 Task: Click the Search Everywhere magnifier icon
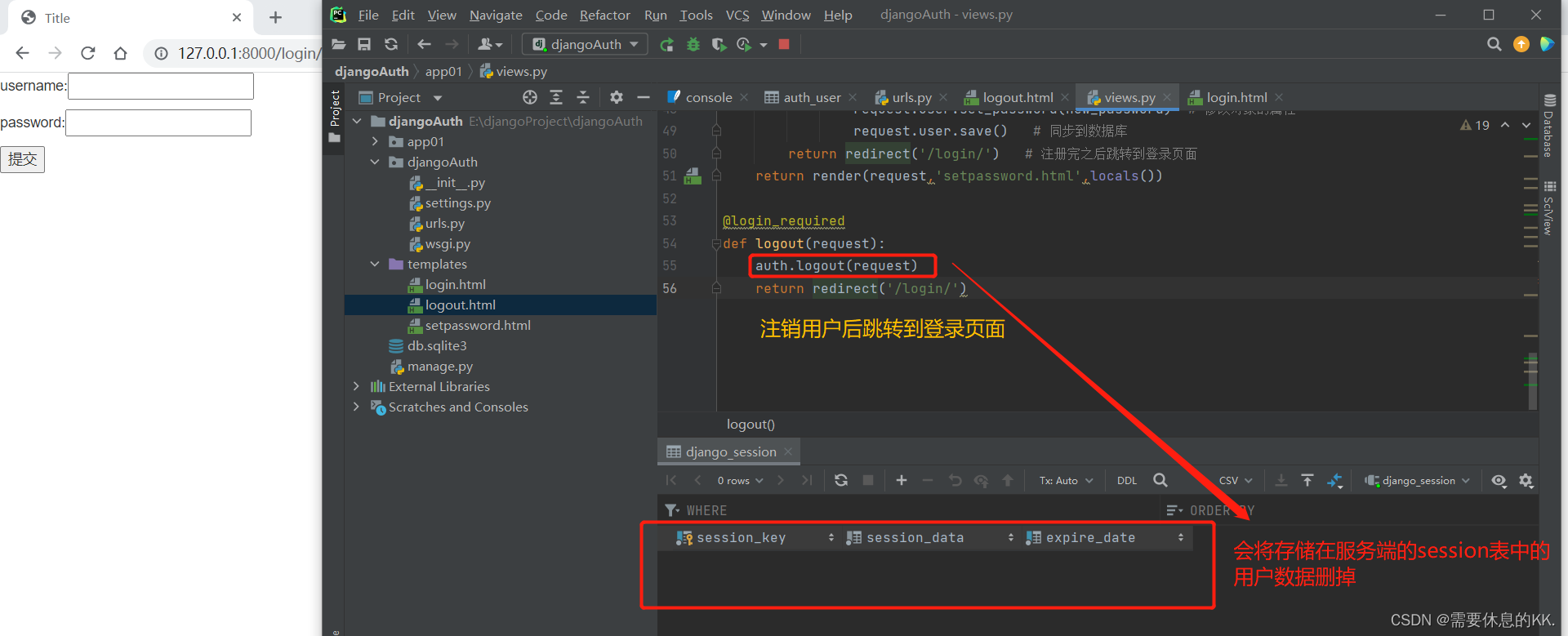(1494, 44)
